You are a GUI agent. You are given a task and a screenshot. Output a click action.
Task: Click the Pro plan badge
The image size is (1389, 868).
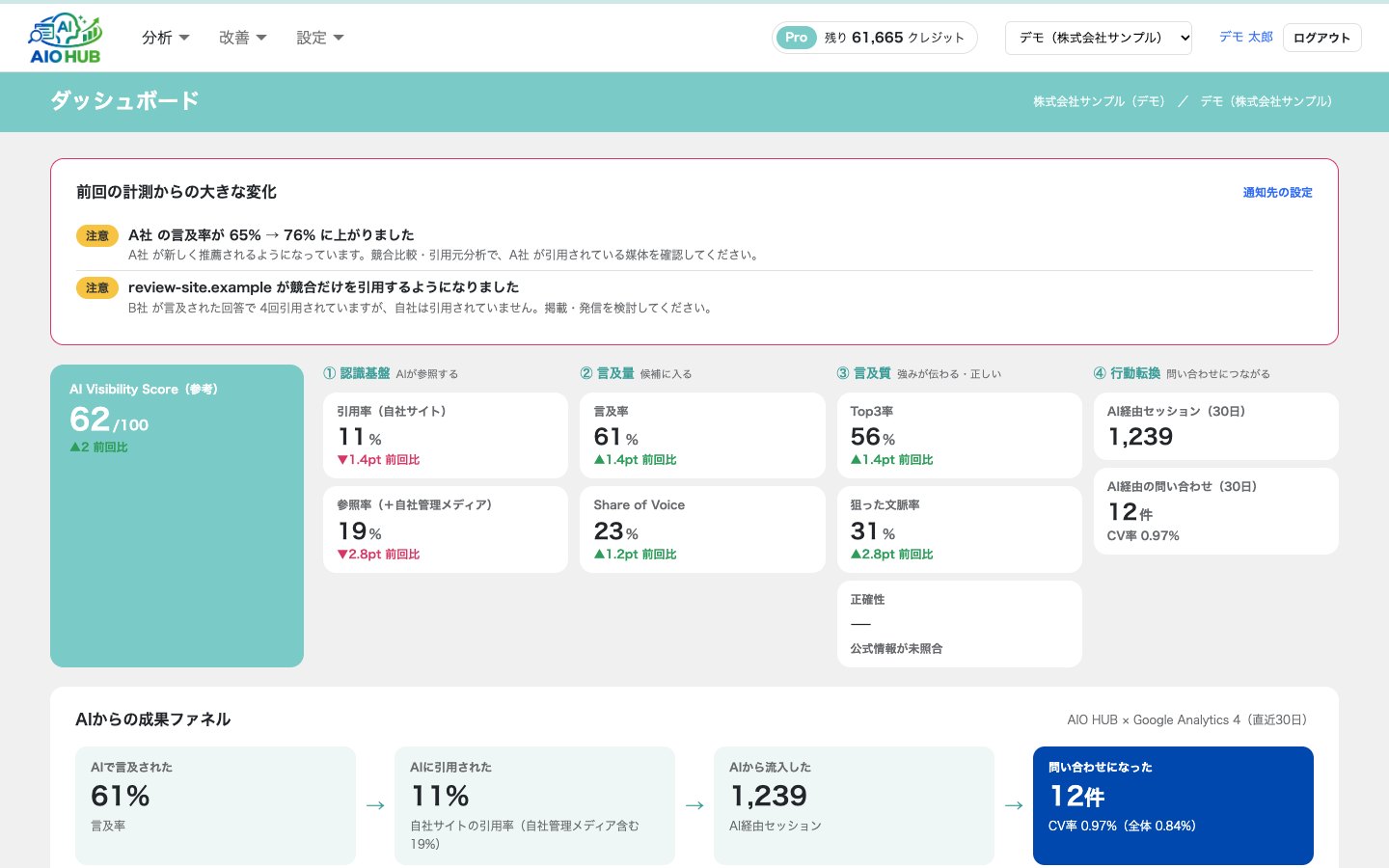[796, 38]
